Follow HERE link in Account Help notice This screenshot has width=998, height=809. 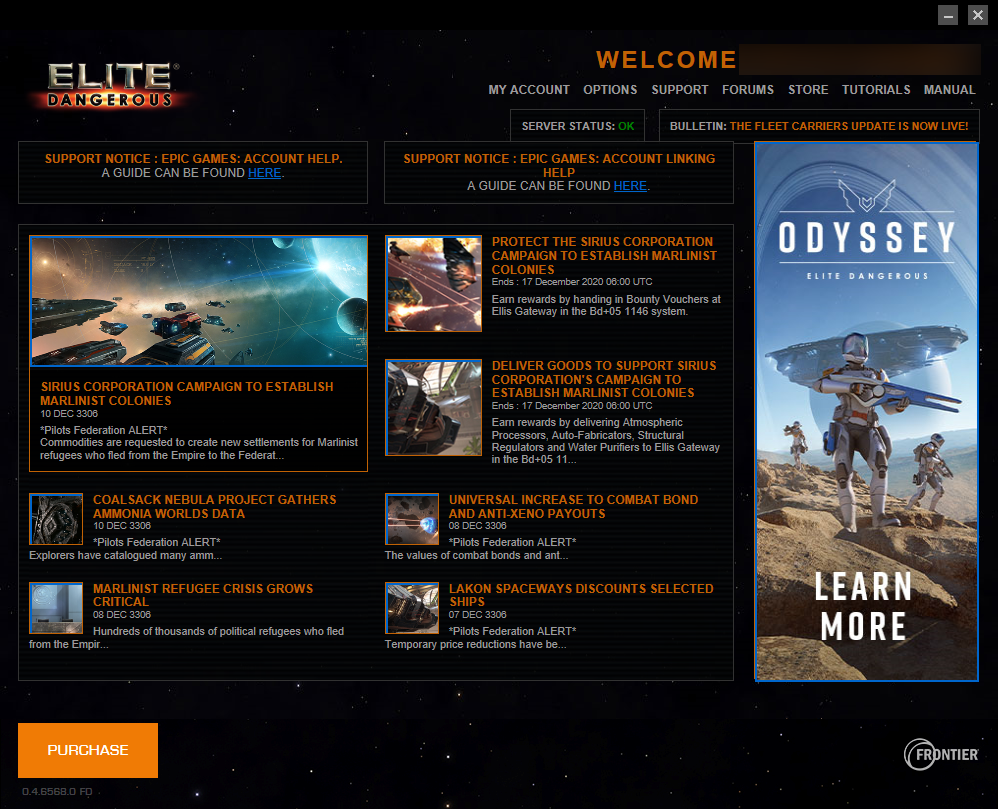click(x=264, y=173)
